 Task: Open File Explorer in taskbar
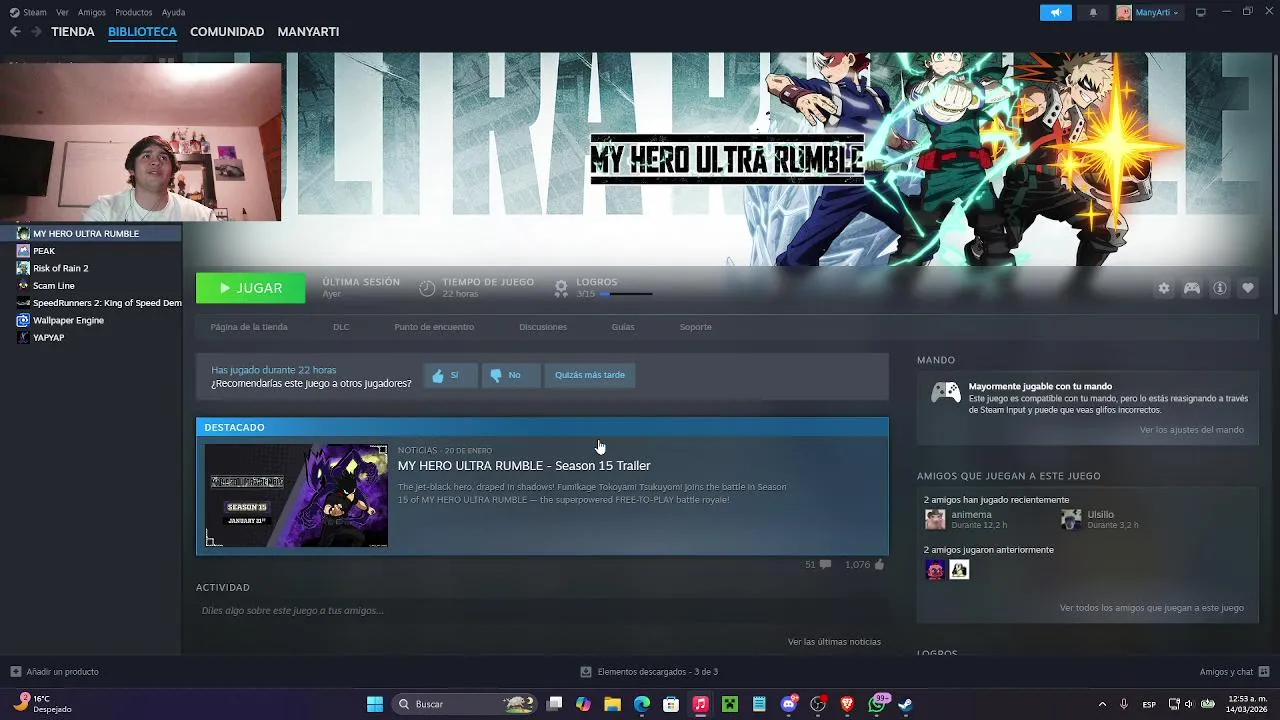point(612,704)
